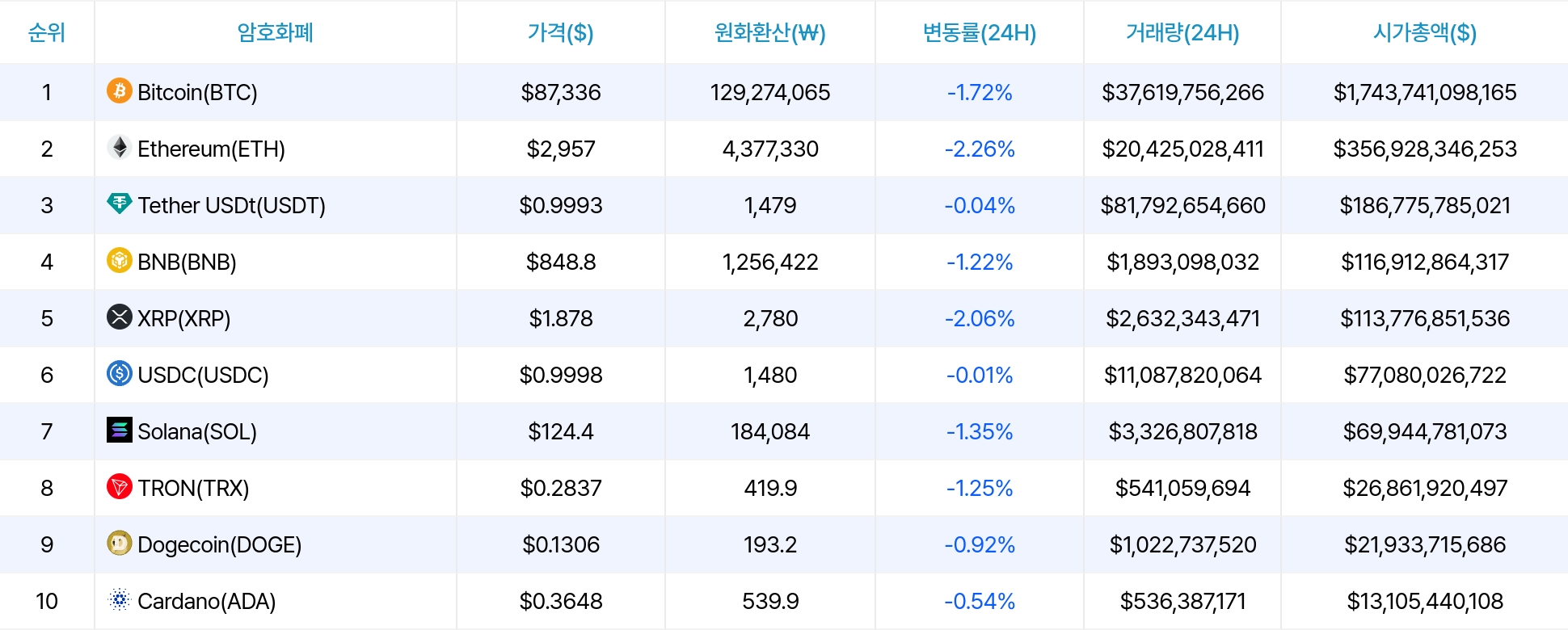The height and width of the screenshot is (630, 1568).
Task: Sort by the 변동률(24H) column header
Action: (980, 32)
